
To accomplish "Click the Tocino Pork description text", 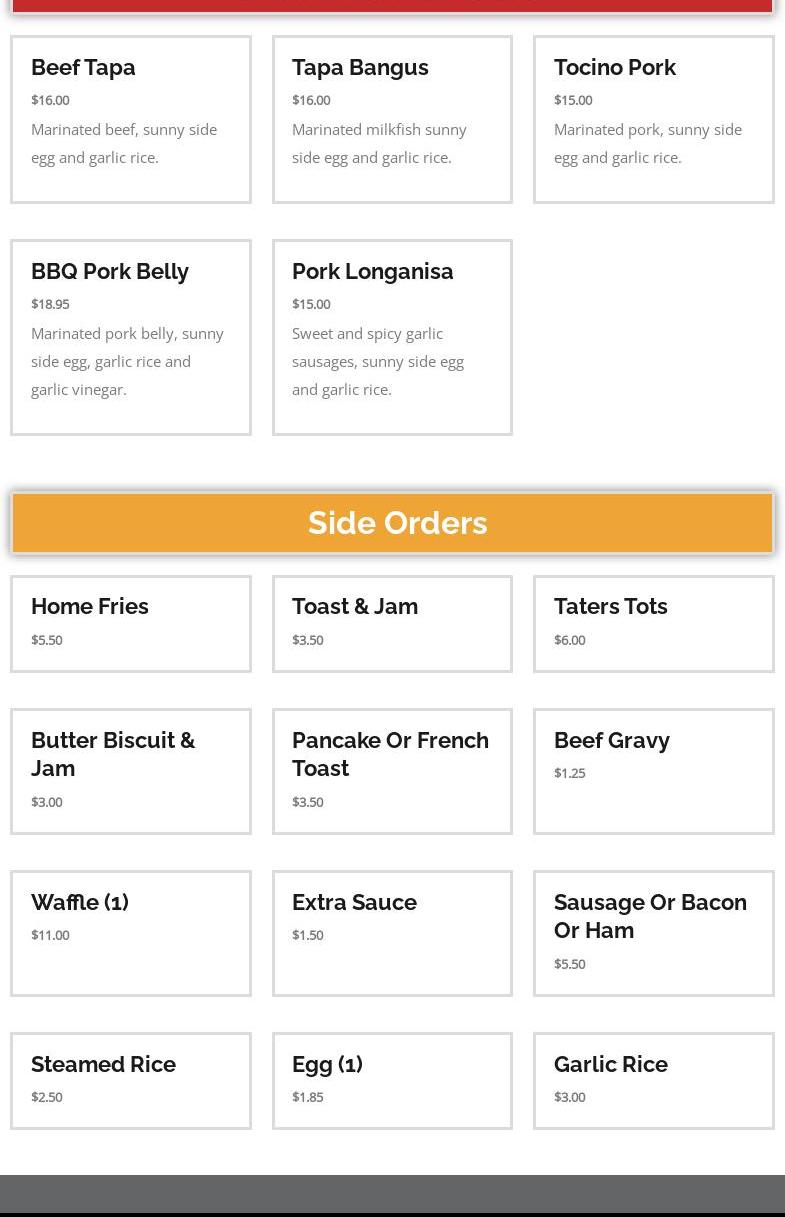I will [x=647, y=143].
